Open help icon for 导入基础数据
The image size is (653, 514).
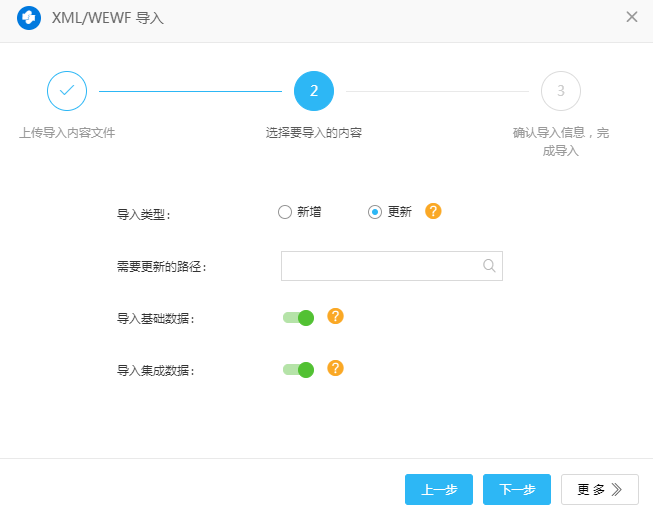click(x=335, y=316)
